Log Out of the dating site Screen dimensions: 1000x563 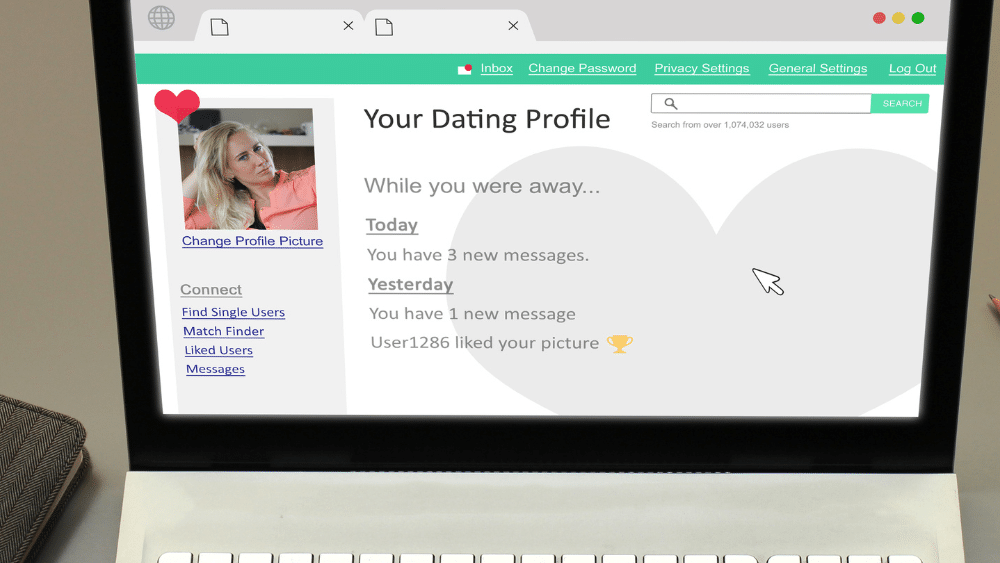click(x=913, y=68)
